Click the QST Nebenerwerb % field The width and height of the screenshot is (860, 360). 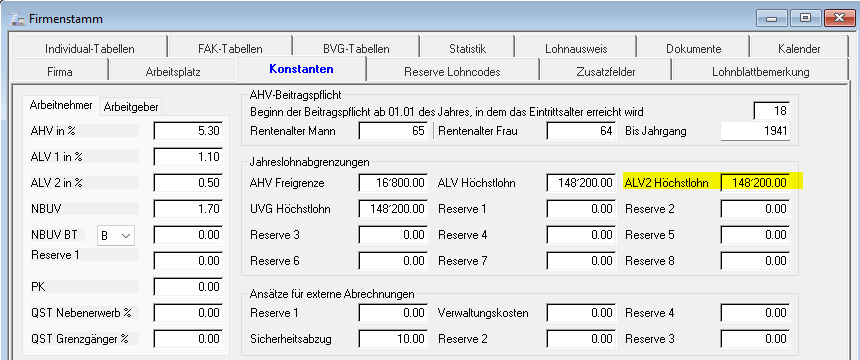(x=188, y=313)
